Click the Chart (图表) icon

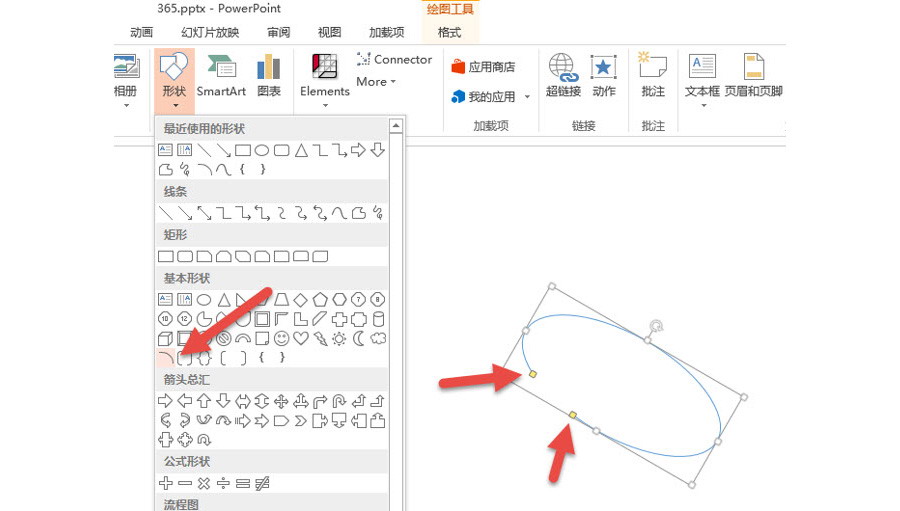[x=268, y=76]
